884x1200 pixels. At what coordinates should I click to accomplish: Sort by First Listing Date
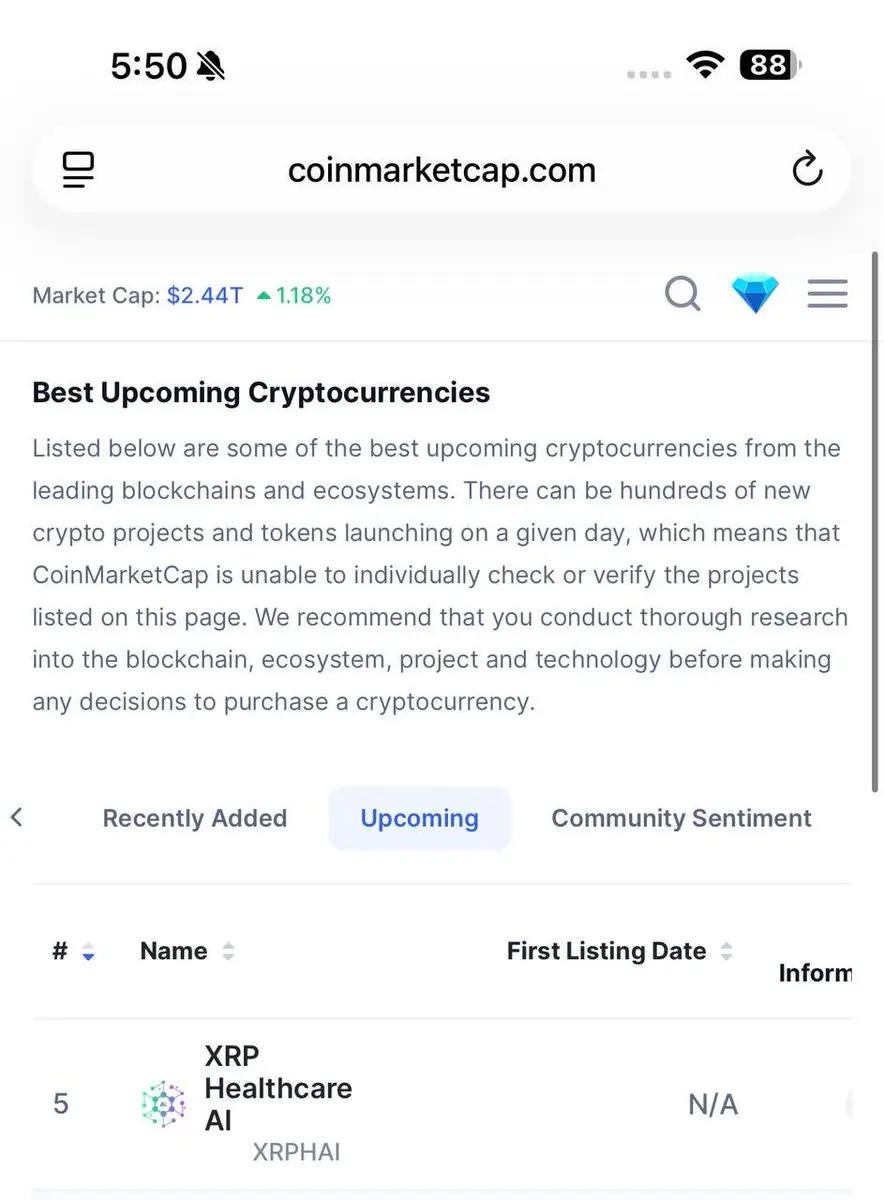[x=619, y=951]
